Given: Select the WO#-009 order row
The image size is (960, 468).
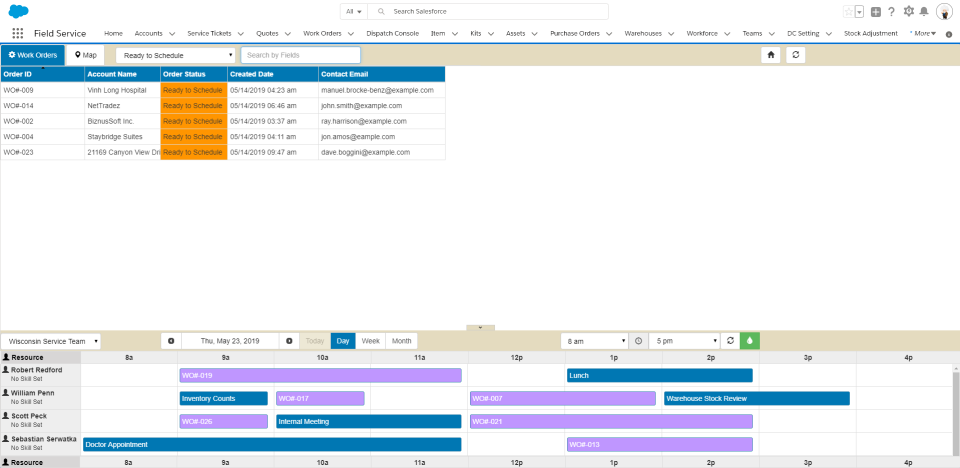Looking at the screenshot, I should [223, 90].
